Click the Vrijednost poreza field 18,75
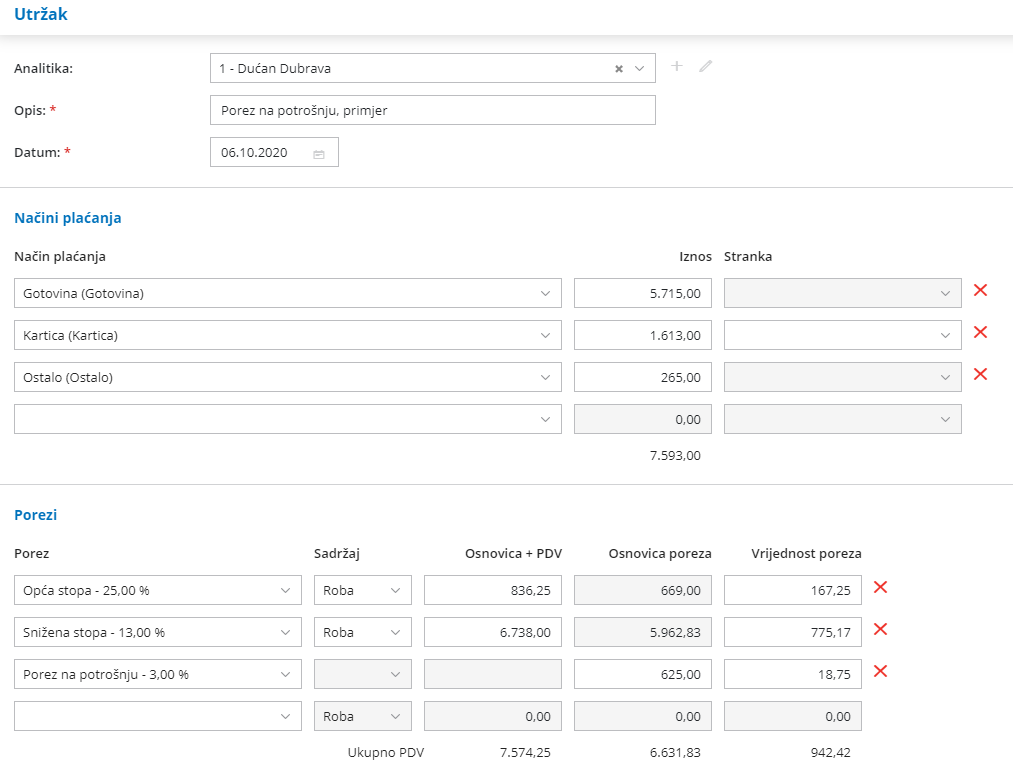This screenshot has width=1013, height=774. (793, 675)
